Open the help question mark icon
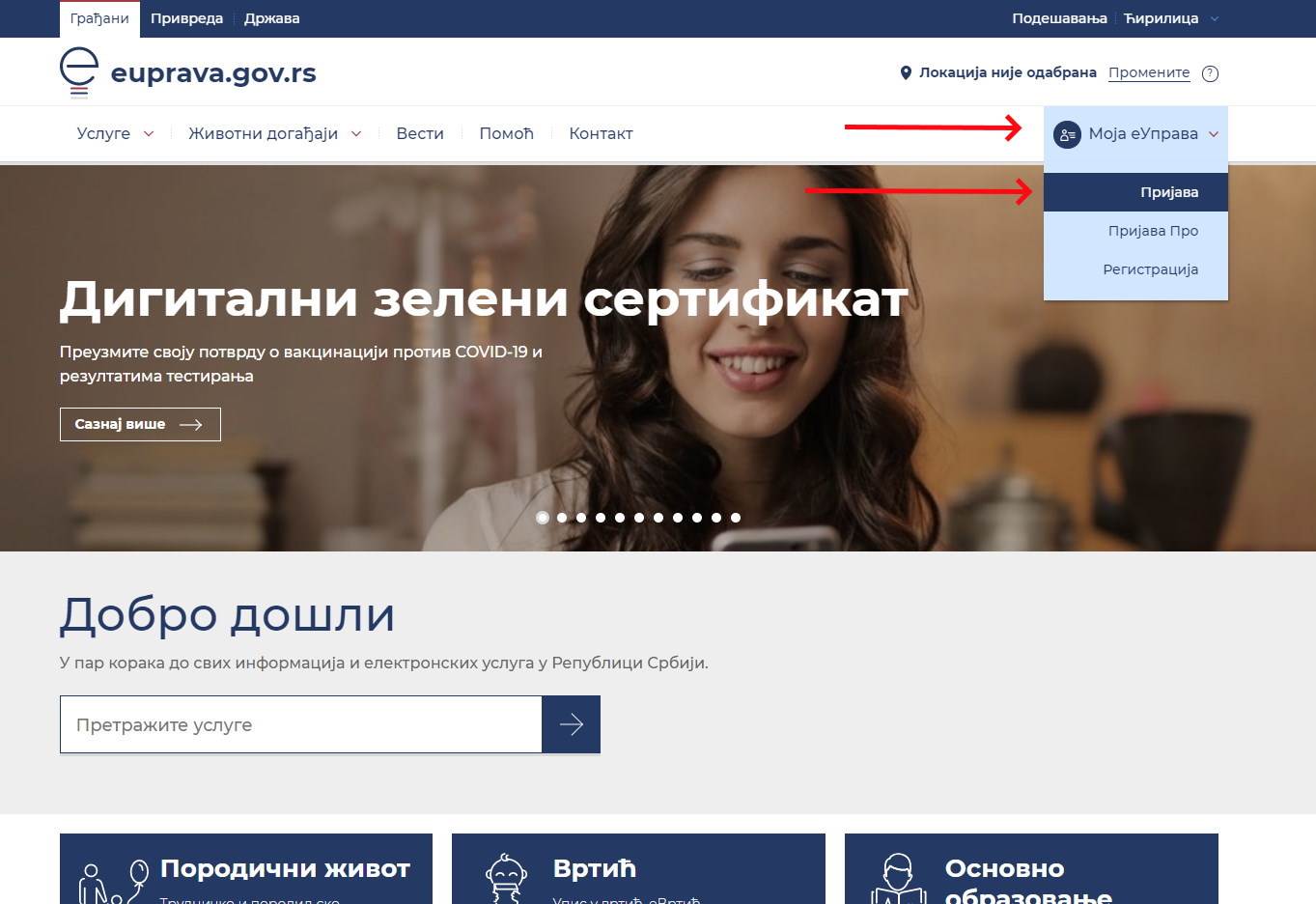Viewport: 1316px width, 904px height. click(1209, 72)
